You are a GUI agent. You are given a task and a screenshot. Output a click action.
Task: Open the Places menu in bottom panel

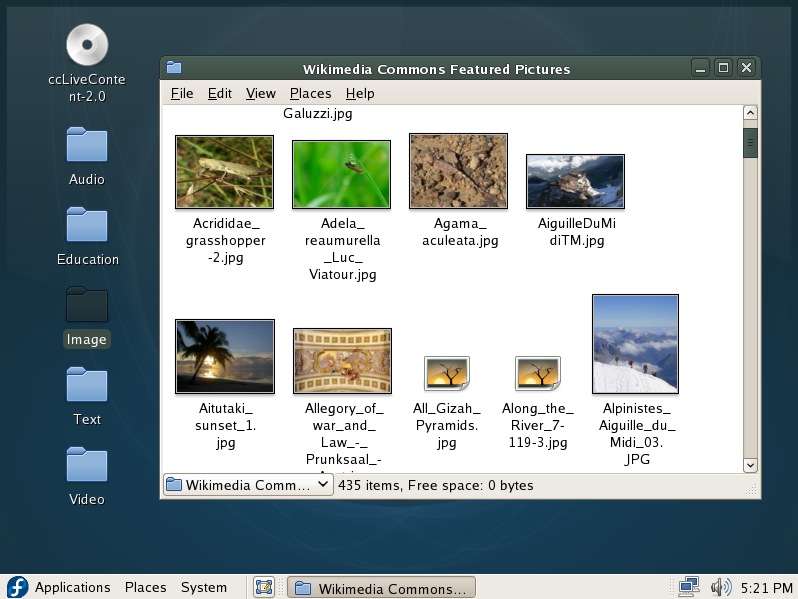[x=146, y=587]
